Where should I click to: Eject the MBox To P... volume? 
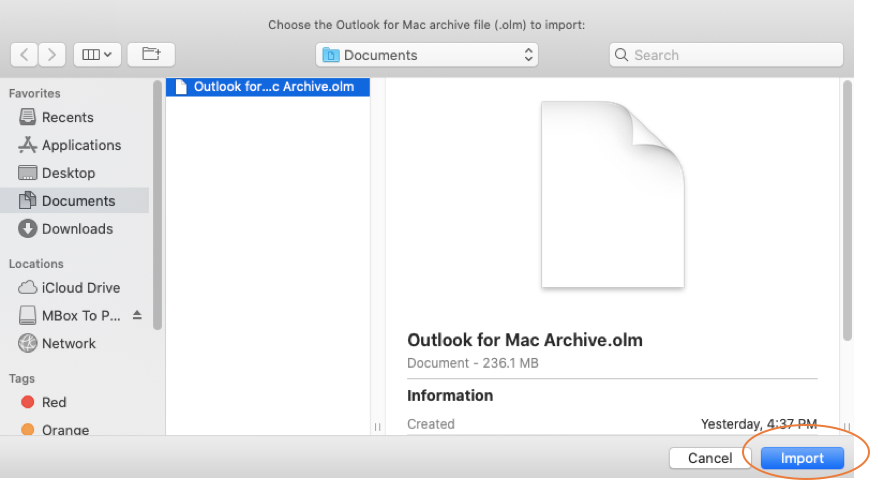[x=137, y=315]
